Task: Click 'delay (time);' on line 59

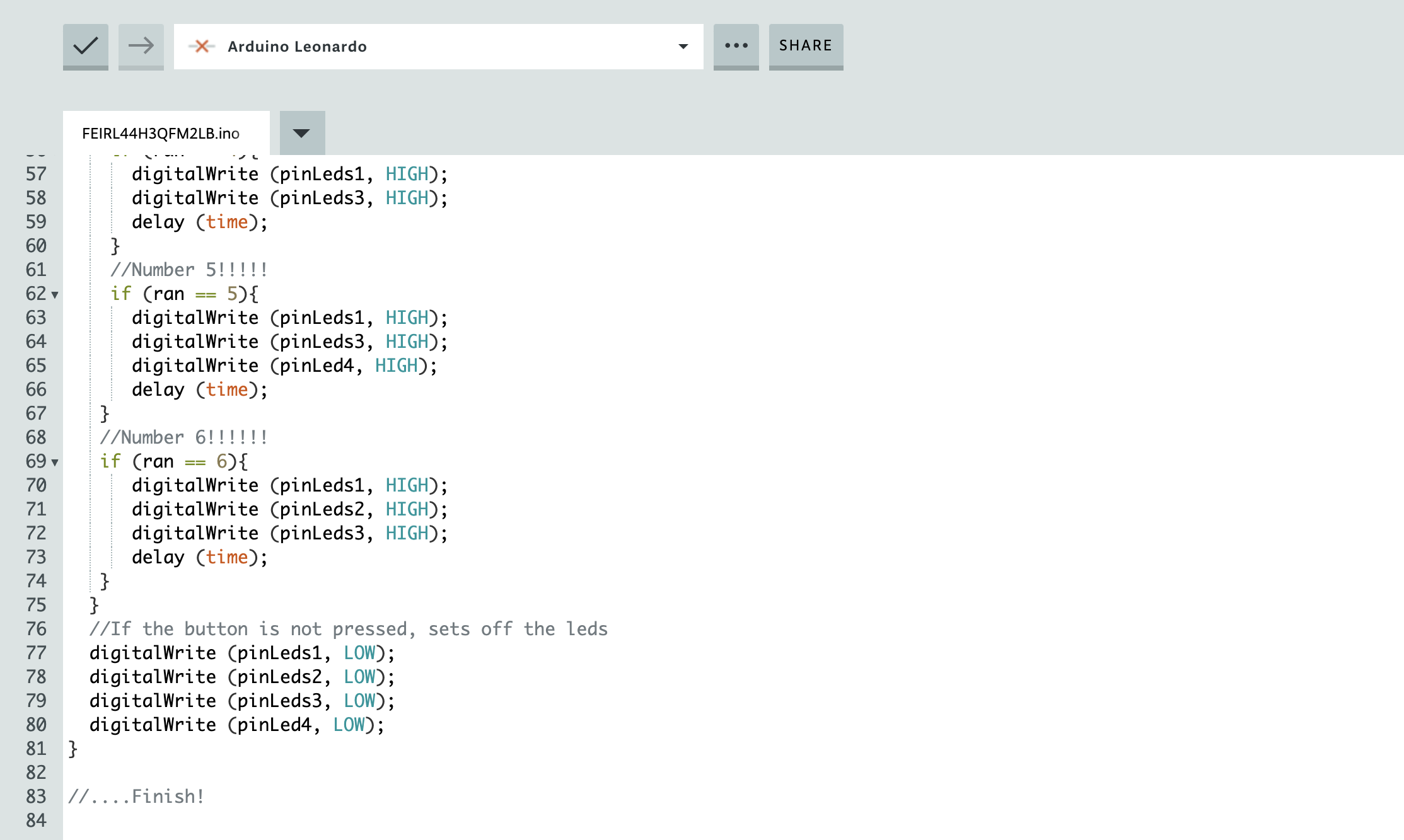Action: click(200, 222)
